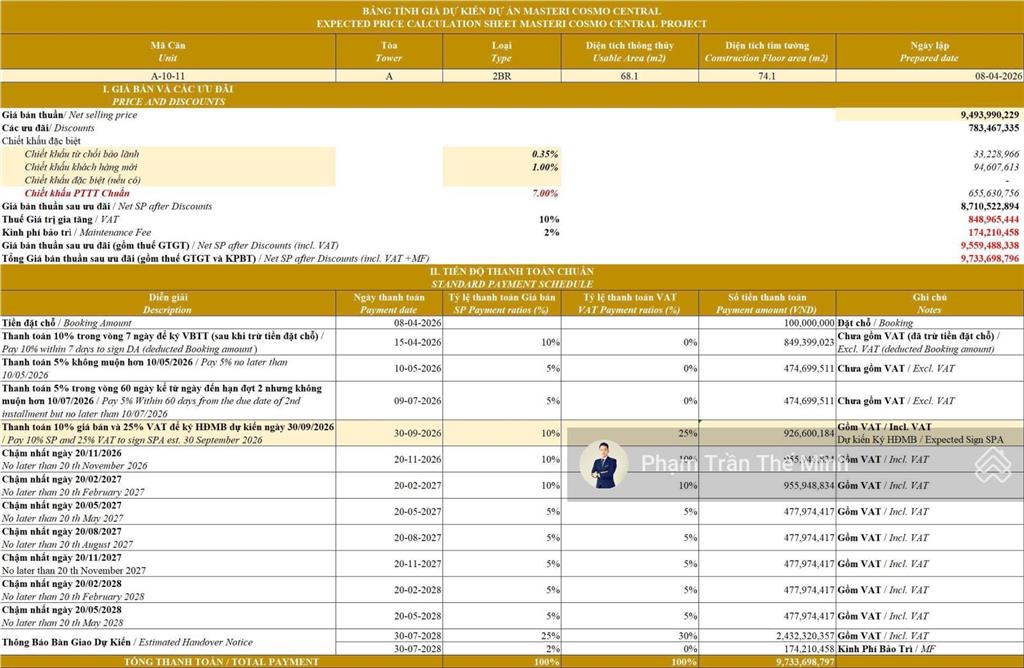The height and width of the screenshot is (668, 1024).
Task: Select the unit code cell A-10-11
Action: (168, 76)
